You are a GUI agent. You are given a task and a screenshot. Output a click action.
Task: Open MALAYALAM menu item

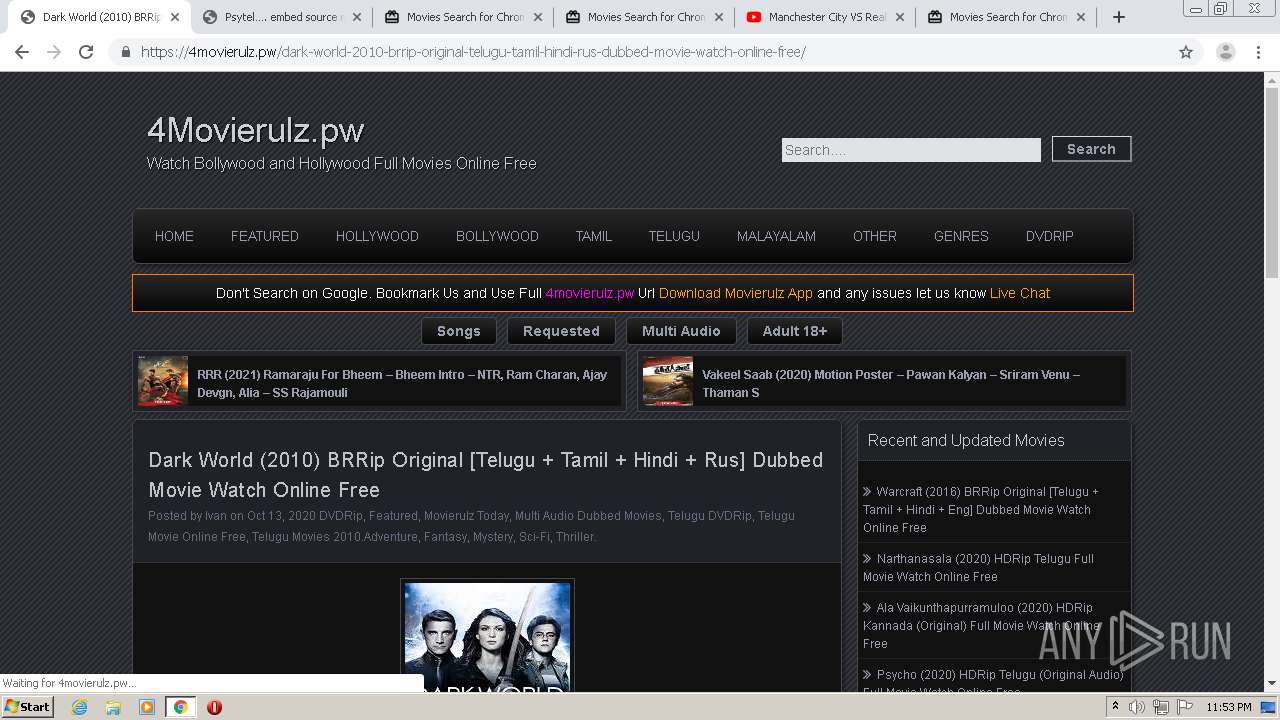pyautogui.click(x=776, y=236)
